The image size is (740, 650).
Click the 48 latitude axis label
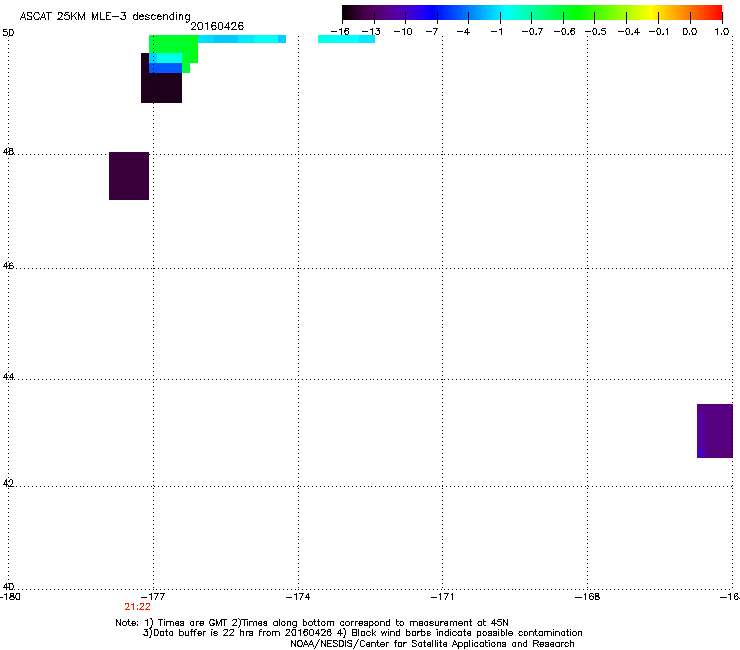click(8, 152)
